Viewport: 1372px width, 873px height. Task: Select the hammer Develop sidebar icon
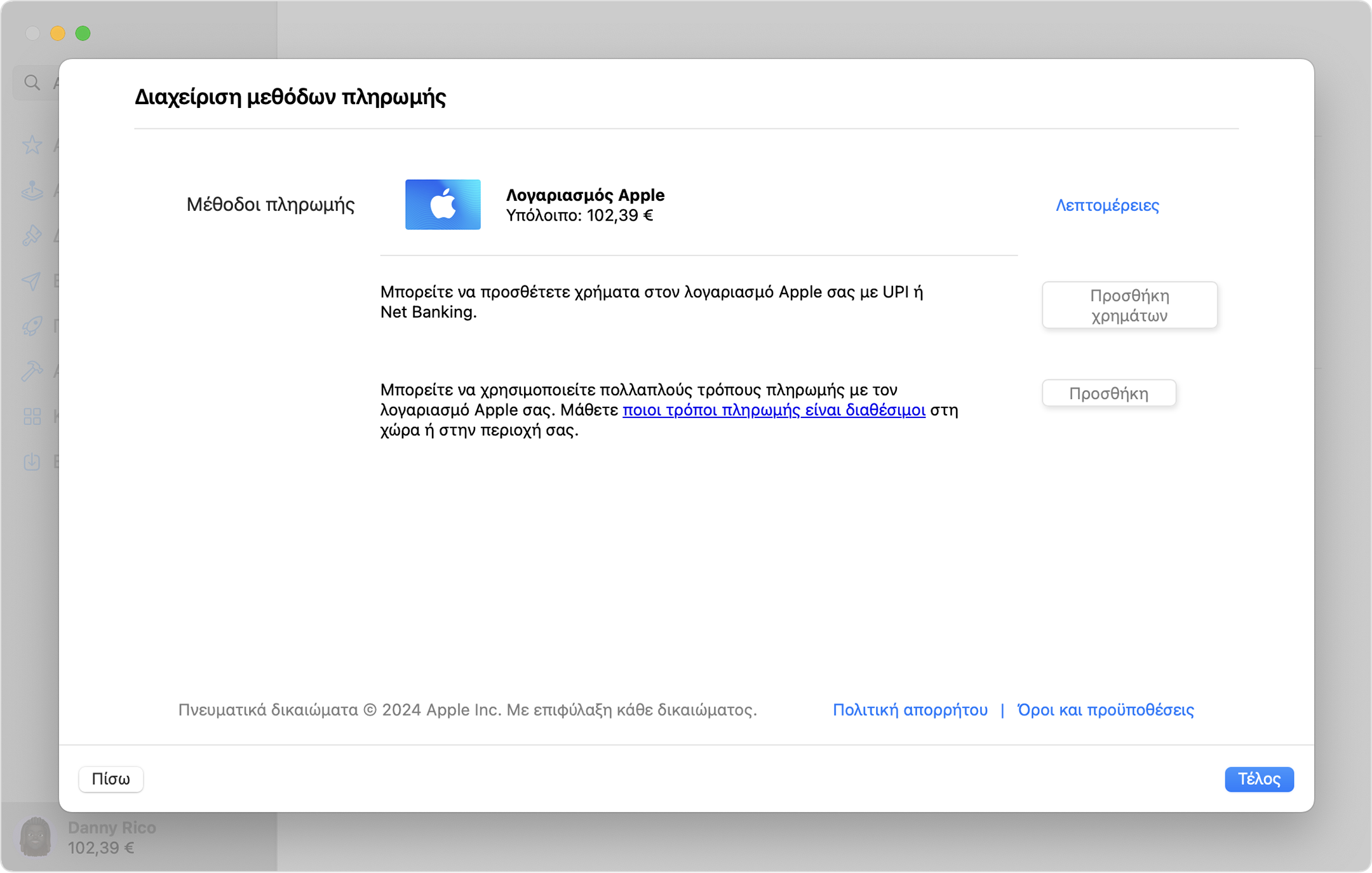[x=32, y=371]
